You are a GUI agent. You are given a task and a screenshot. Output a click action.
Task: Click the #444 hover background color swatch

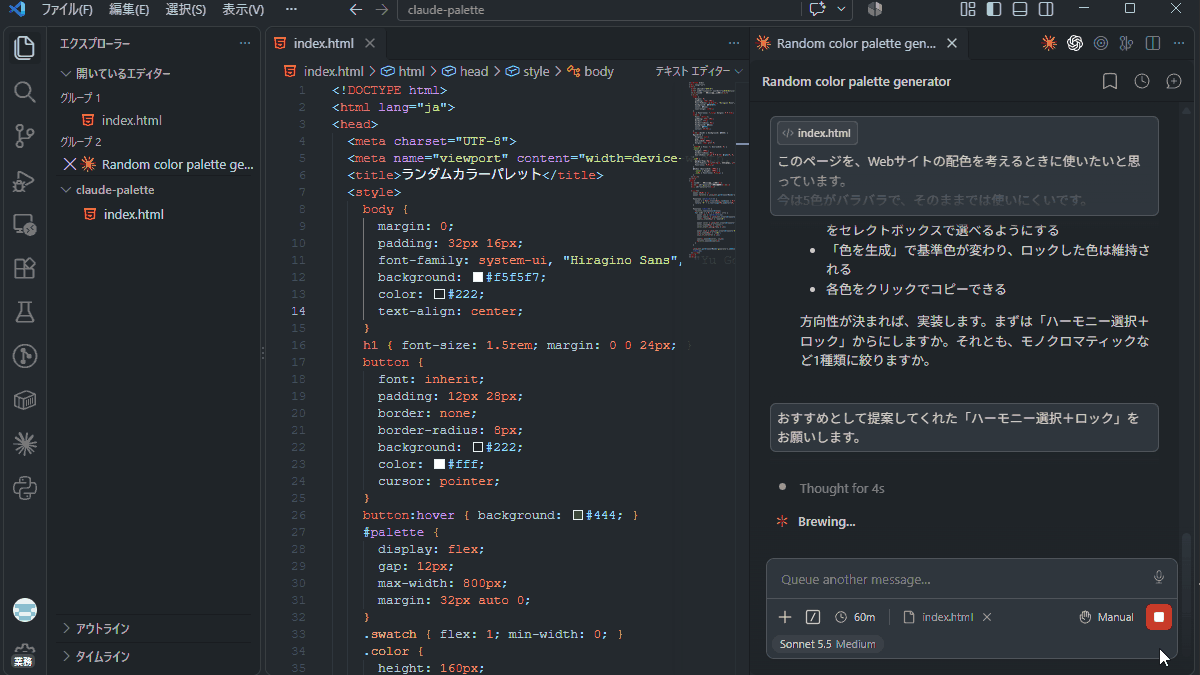[578, 515]
